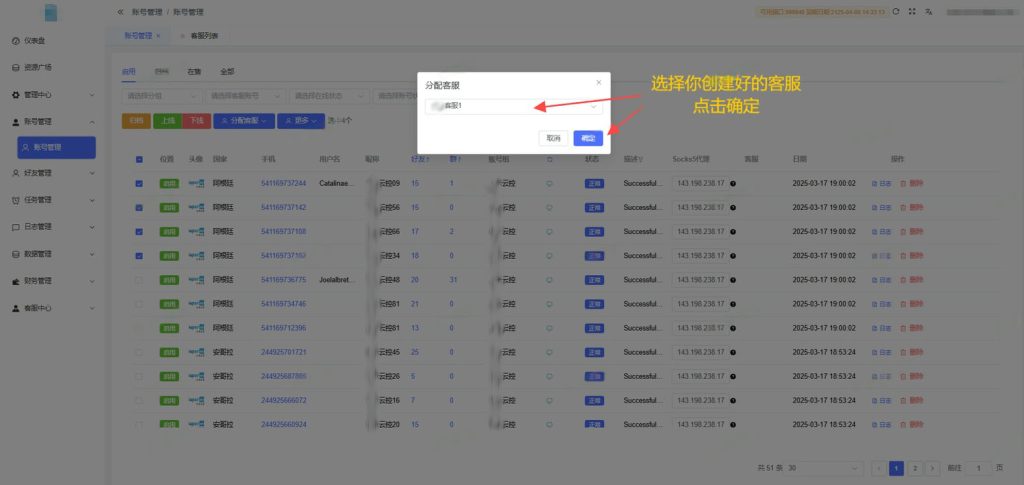Click the next page arrow in the pagination
Image resolution: width=1024 pixels, height=485 pixels.
pyautogui.click(x=933, y=468)
